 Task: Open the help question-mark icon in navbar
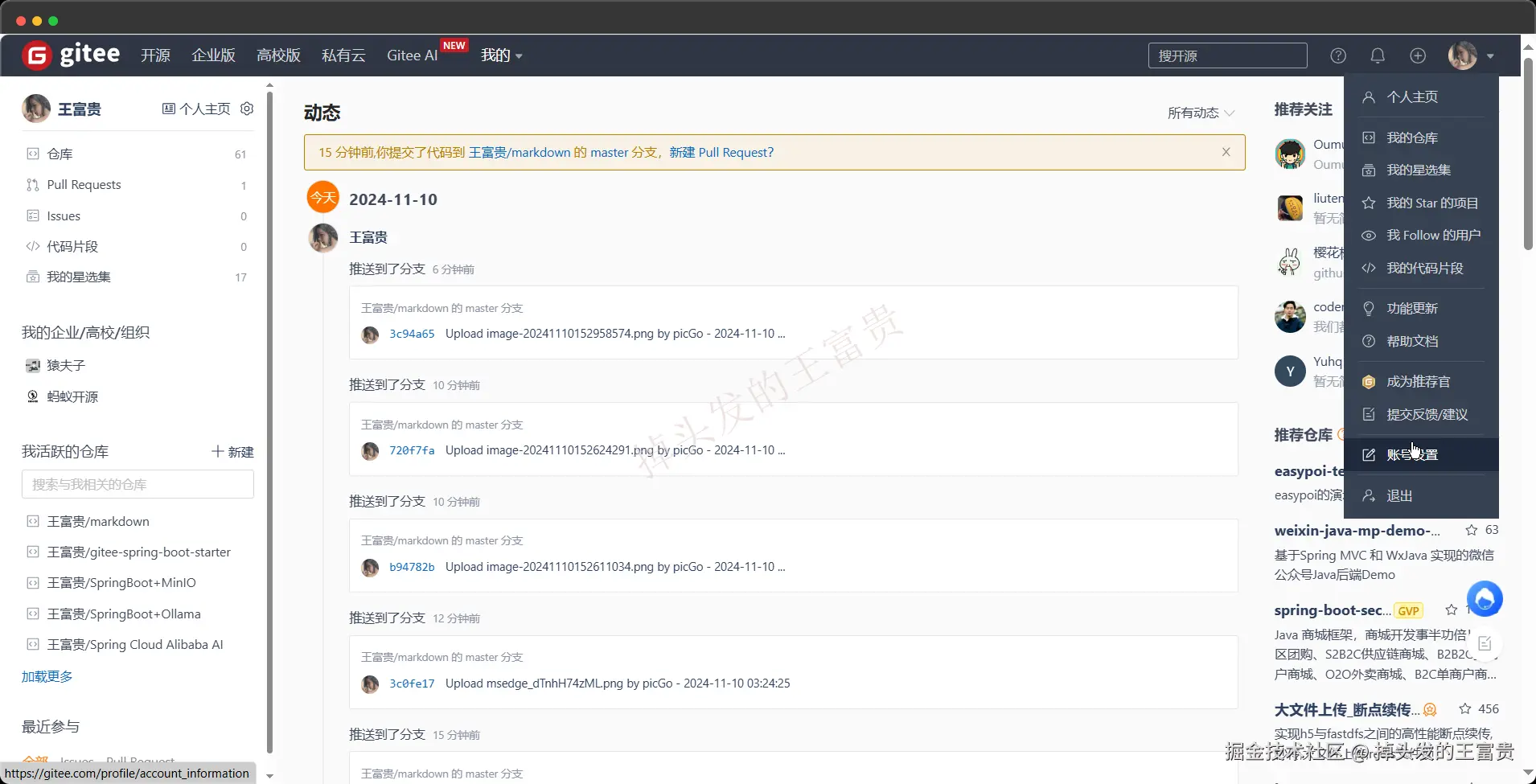(1338, 55)
